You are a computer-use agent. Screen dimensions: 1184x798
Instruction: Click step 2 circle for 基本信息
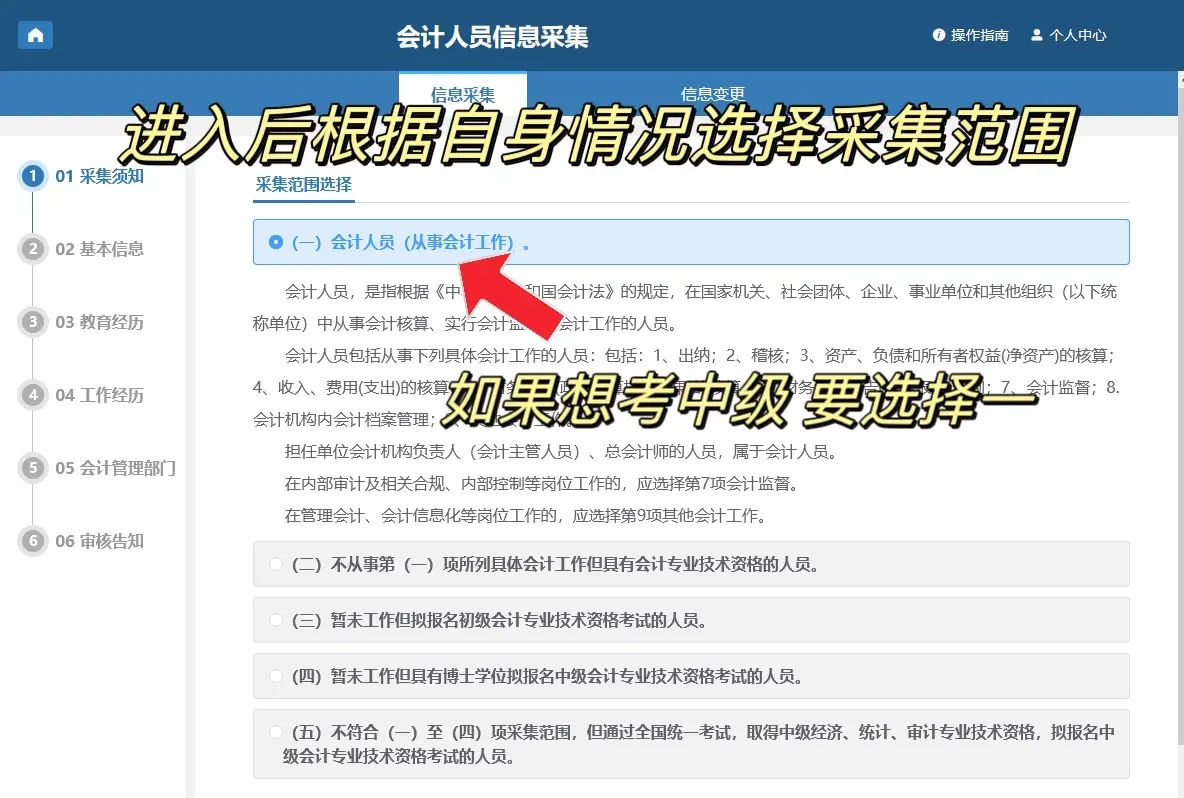click(x=33, y=249)
